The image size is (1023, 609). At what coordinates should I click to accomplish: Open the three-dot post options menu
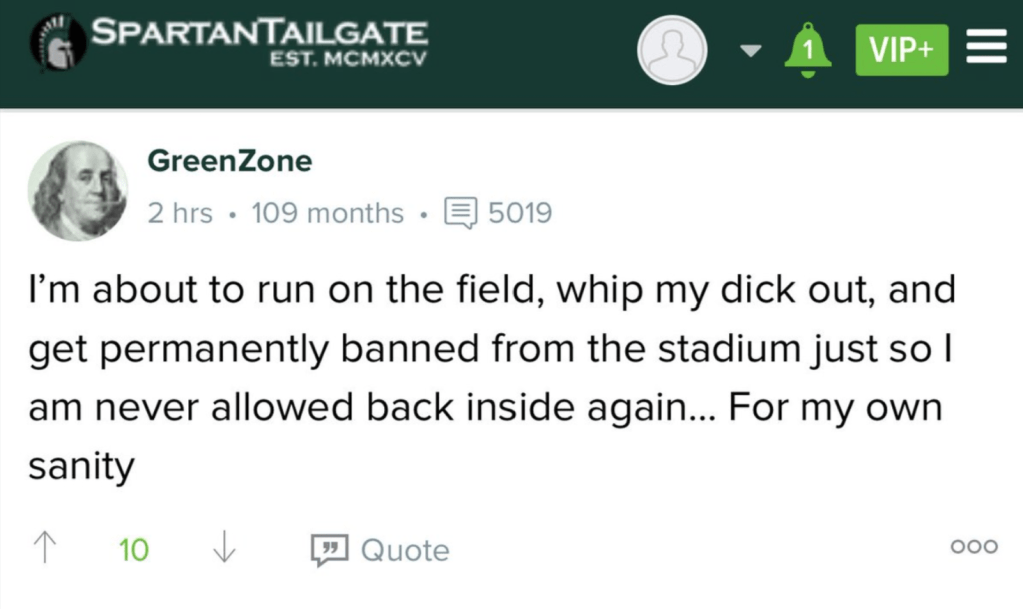click(x=975, y=546)
